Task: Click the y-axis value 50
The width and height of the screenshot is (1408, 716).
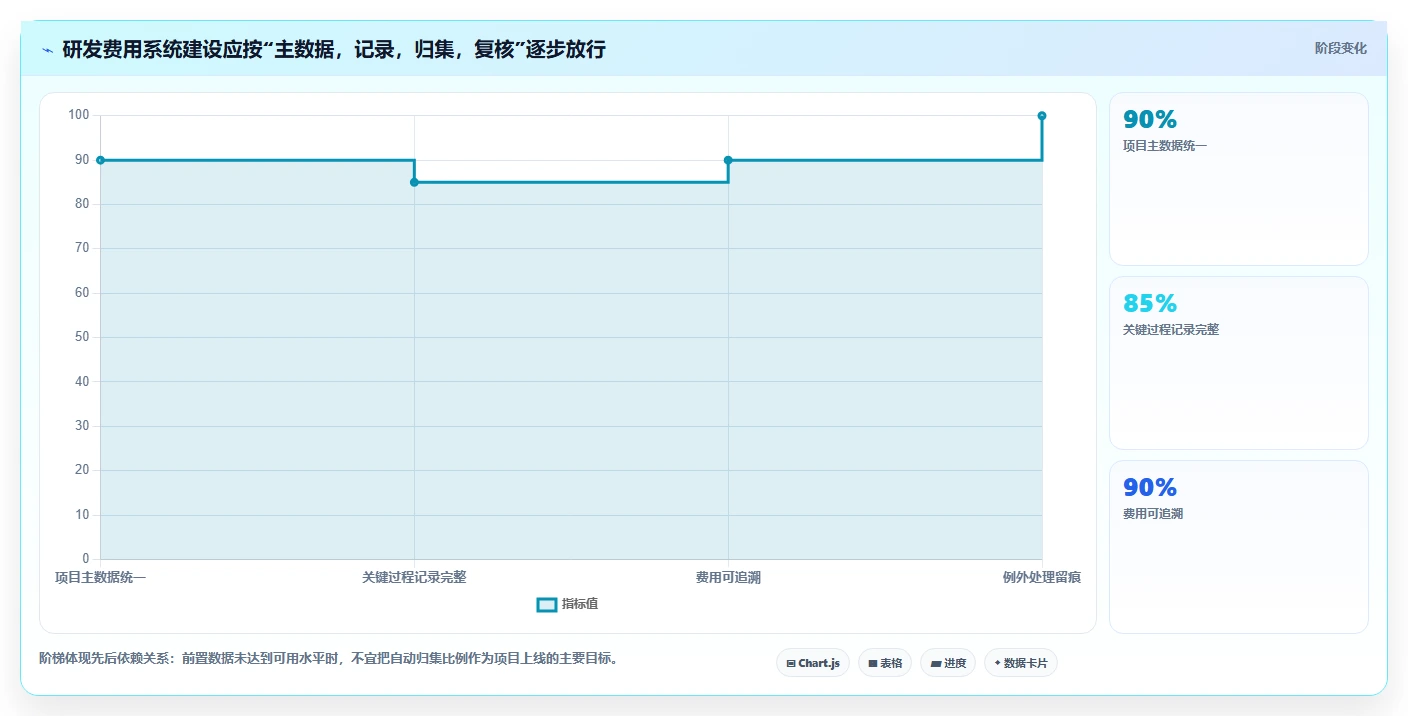Action: [x=82, y=337]
